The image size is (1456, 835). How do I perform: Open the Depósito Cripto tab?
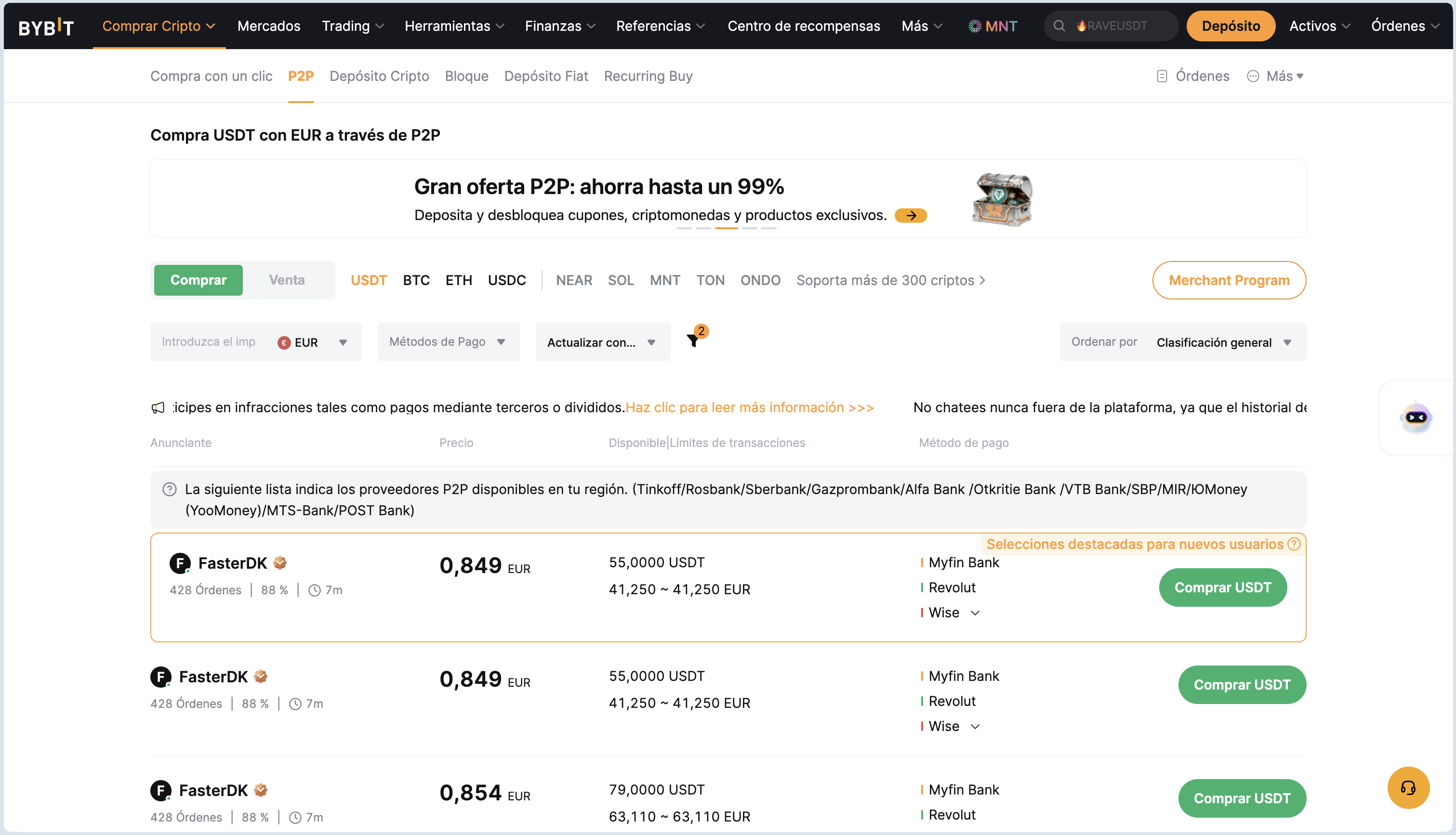(379, 76)
